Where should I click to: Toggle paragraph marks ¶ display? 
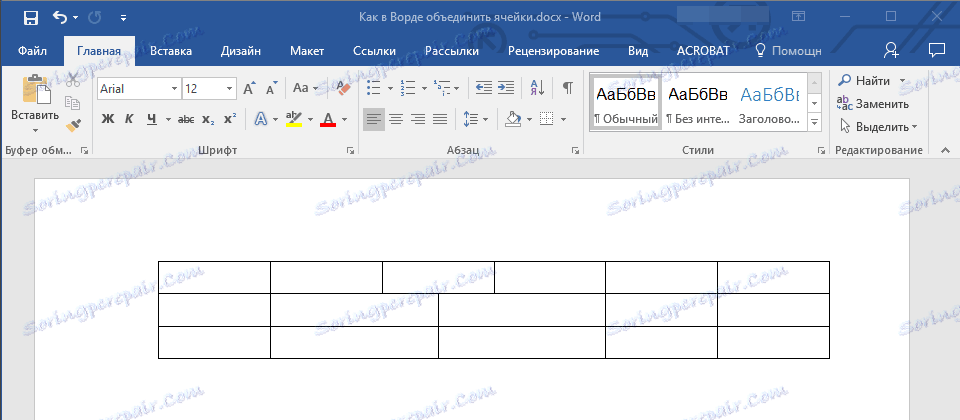[568, 88]
